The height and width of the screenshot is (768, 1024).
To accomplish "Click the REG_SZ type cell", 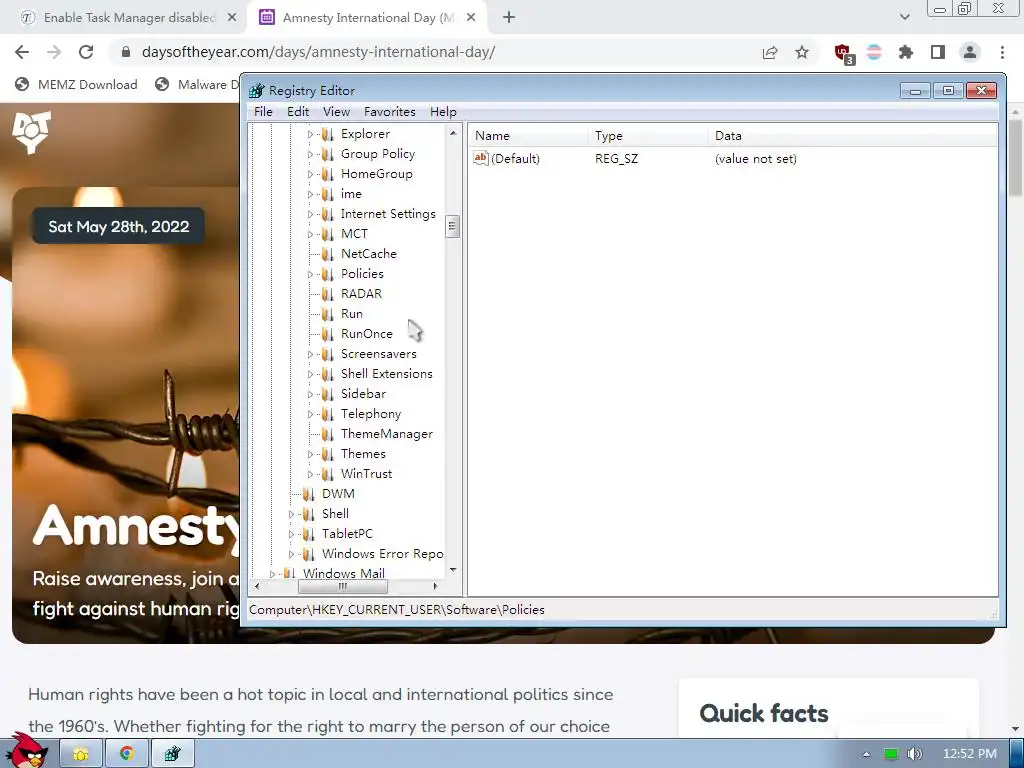I will point(616,159).
